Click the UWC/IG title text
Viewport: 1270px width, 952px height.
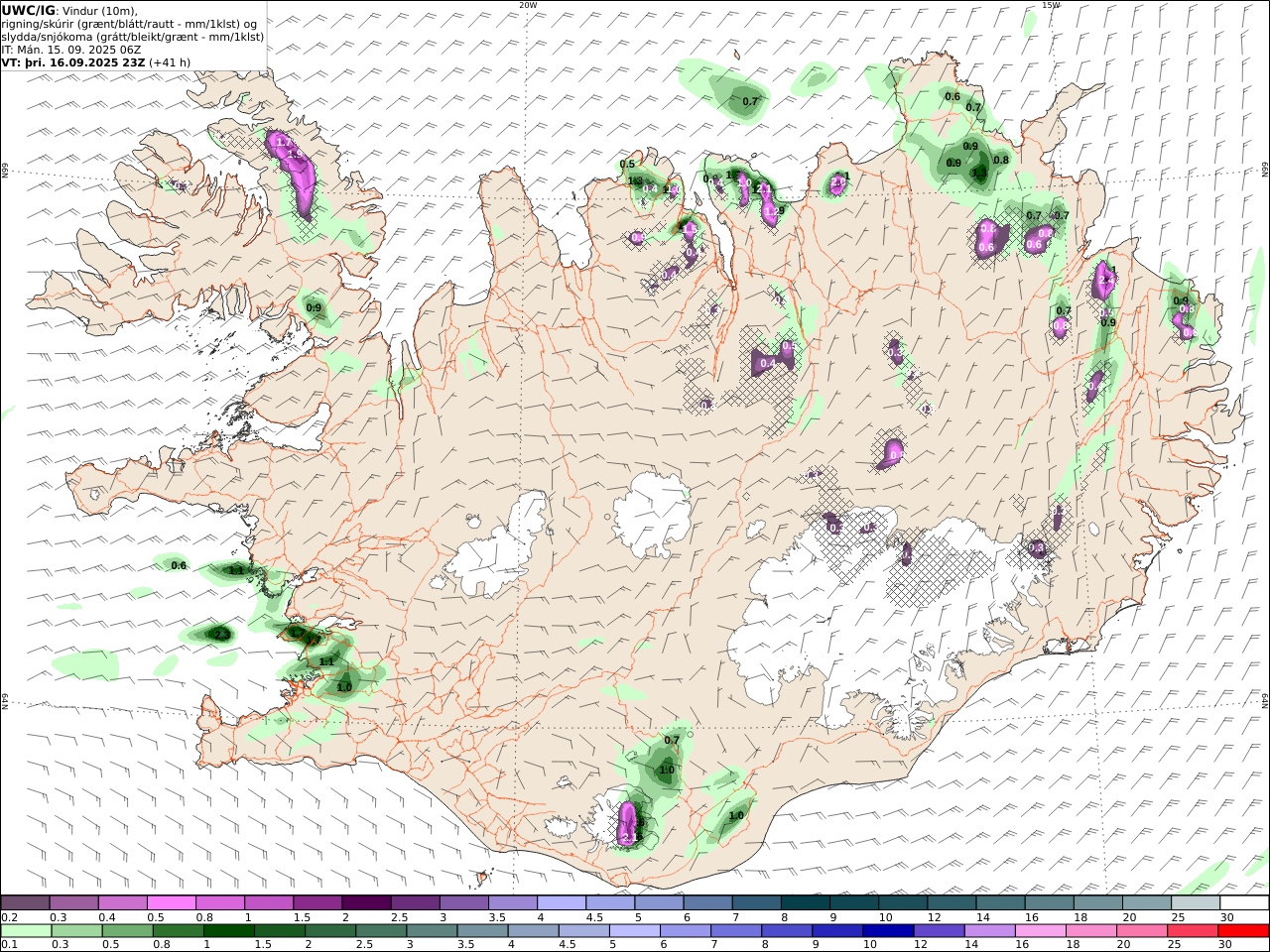(x=29, y=11)
